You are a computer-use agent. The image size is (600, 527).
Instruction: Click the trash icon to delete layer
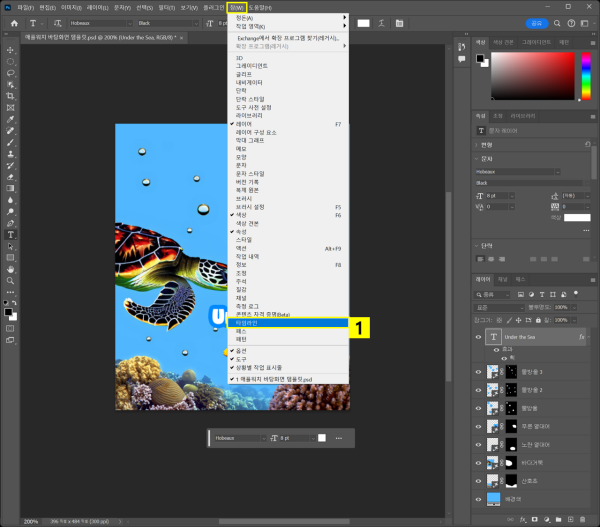coord(583,520)
